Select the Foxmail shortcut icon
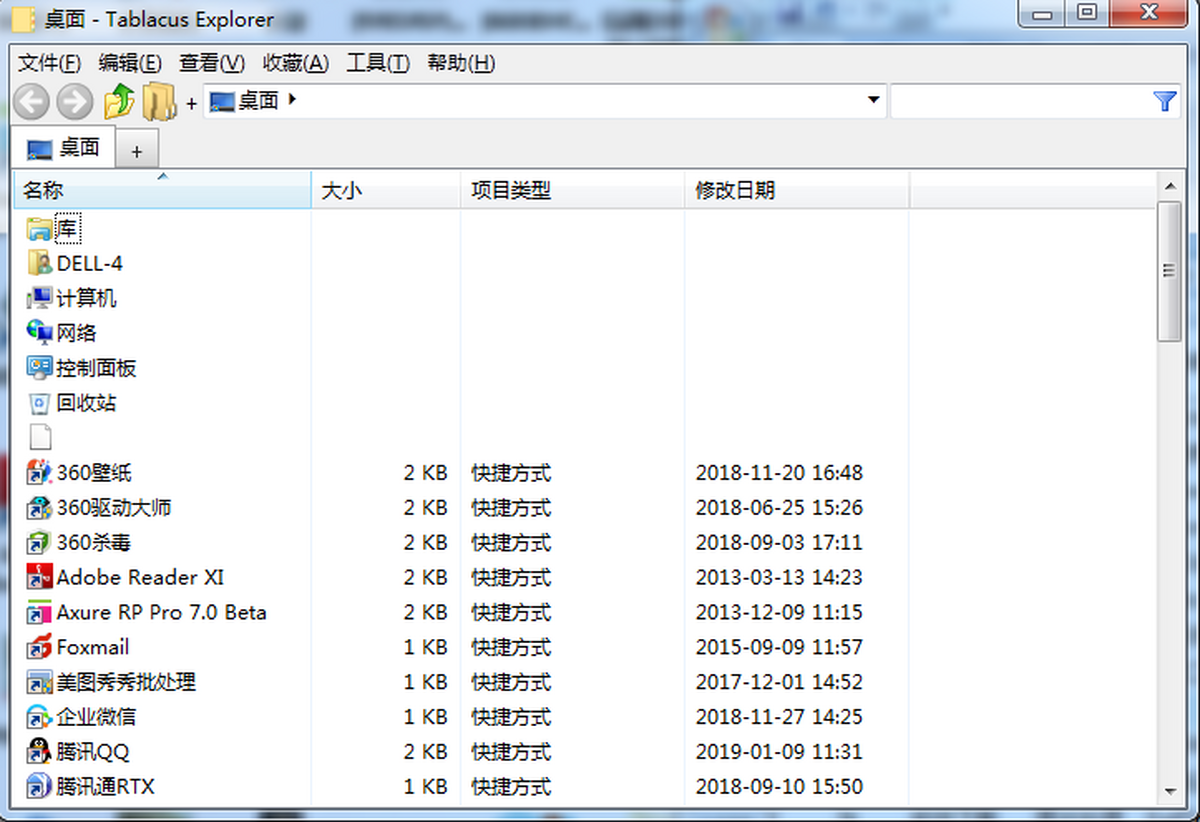 [39, 647]
